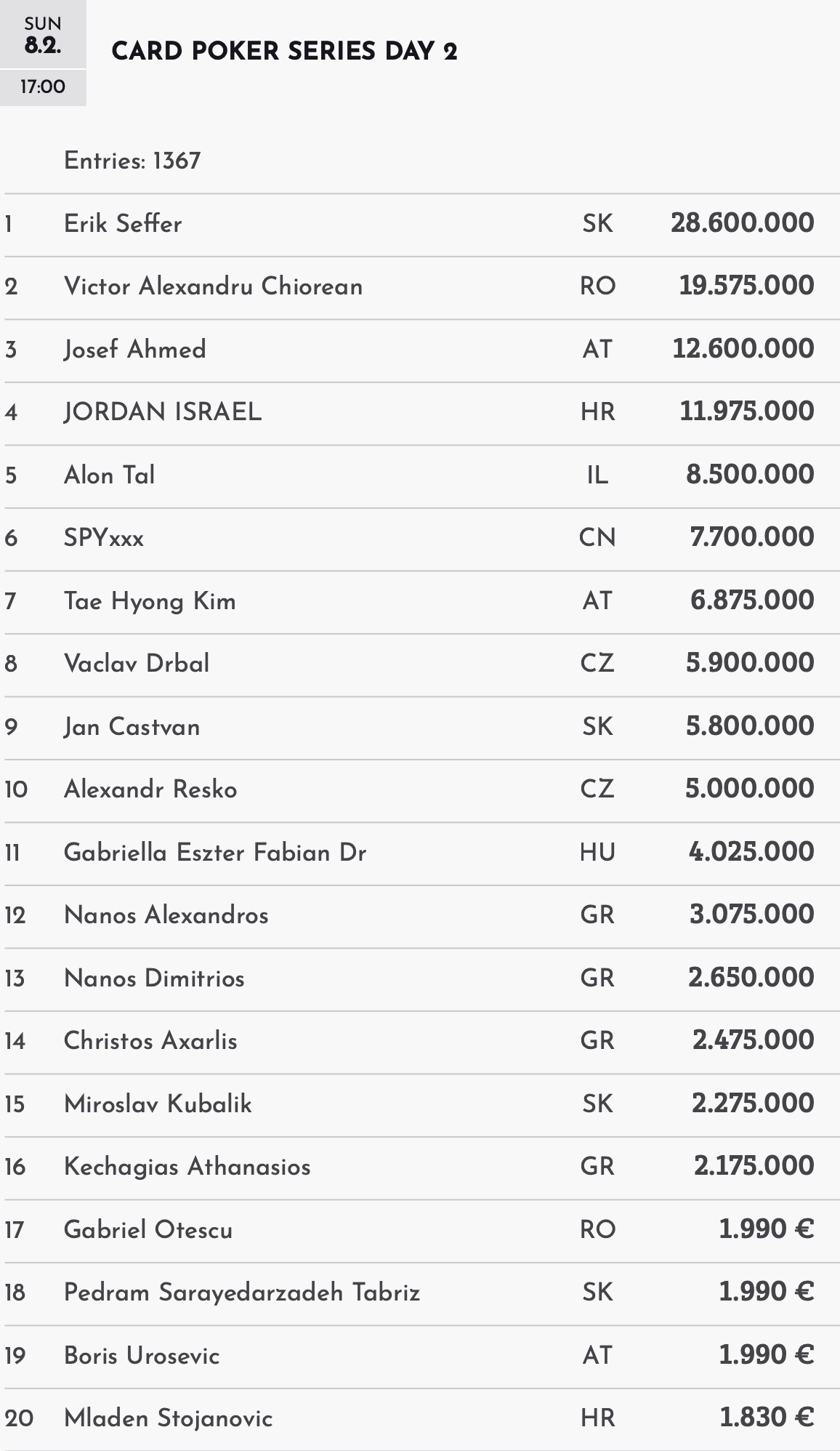
Task: Click the Card Poker Series Day 2 title
Action: (x=284, y=52)
